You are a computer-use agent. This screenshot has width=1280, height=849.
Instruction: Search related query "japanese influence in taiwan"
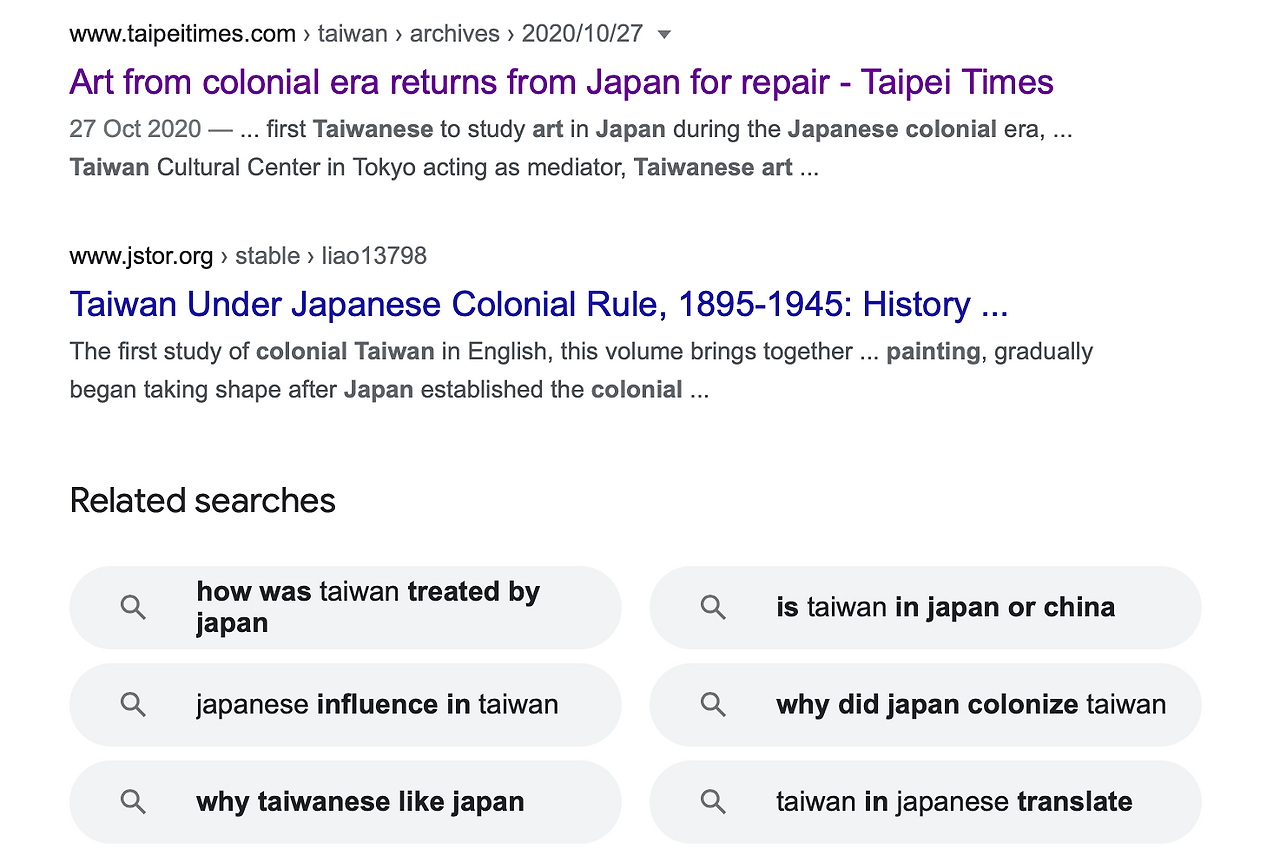[x=377, y=704]
